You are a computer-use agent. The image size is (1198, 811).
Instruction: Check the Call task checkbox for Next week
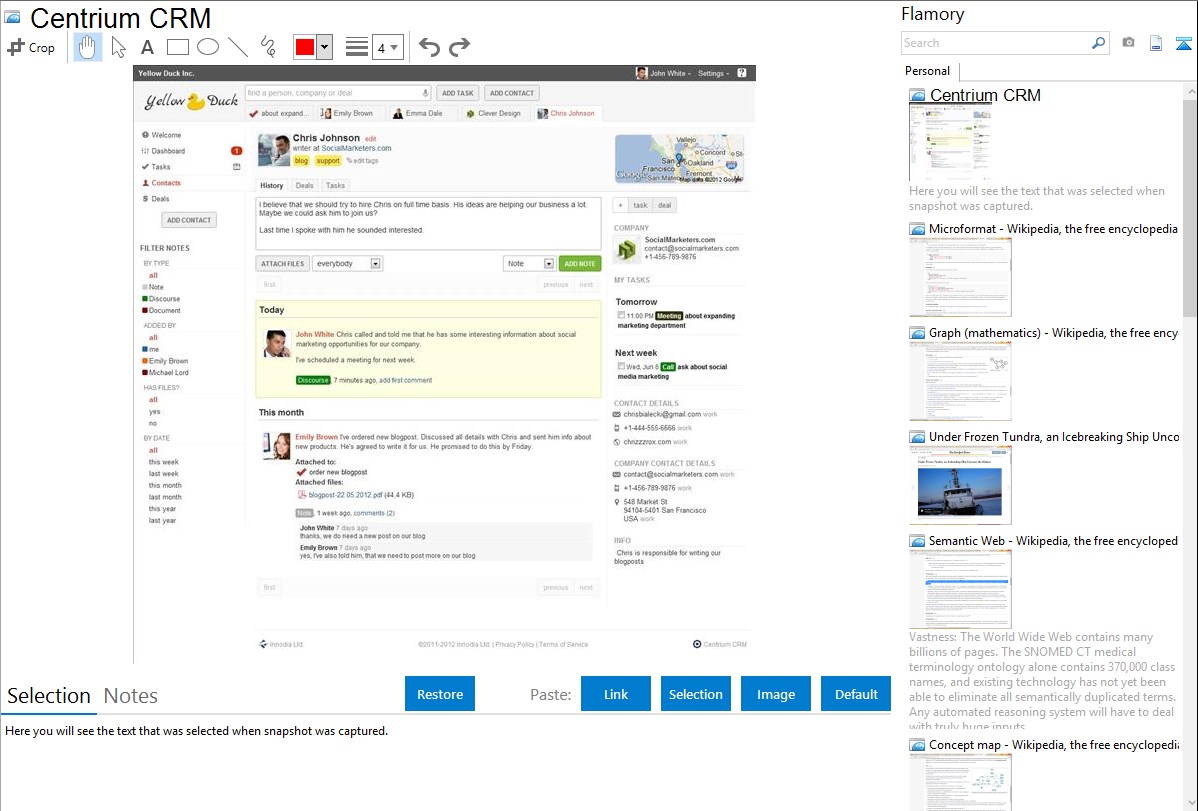(621, 366)
